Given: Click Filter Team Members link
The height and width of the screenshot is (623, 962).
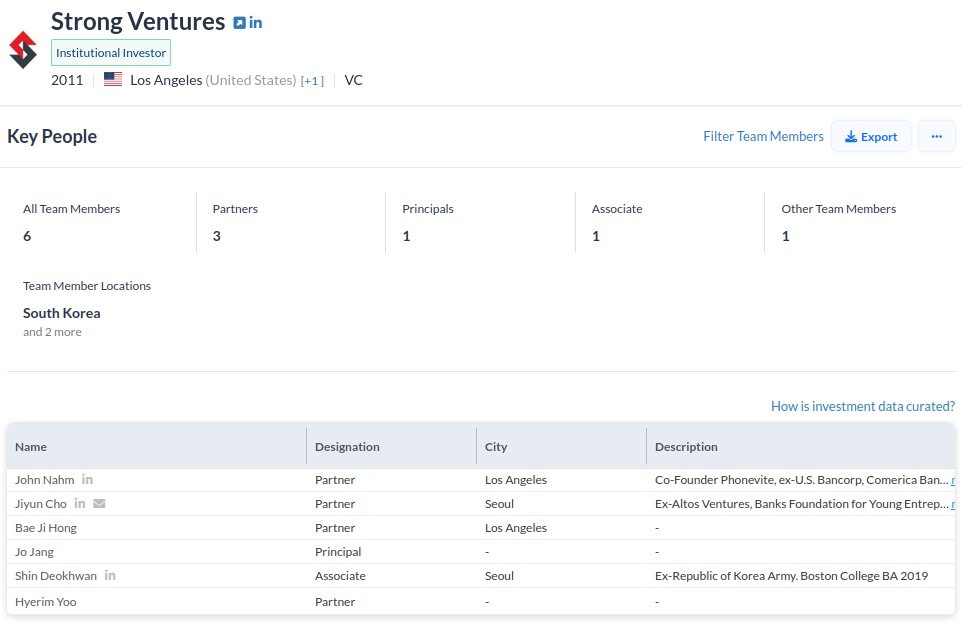Looking at the screenshot, I should pyautogui.click(x=763, y=136).
